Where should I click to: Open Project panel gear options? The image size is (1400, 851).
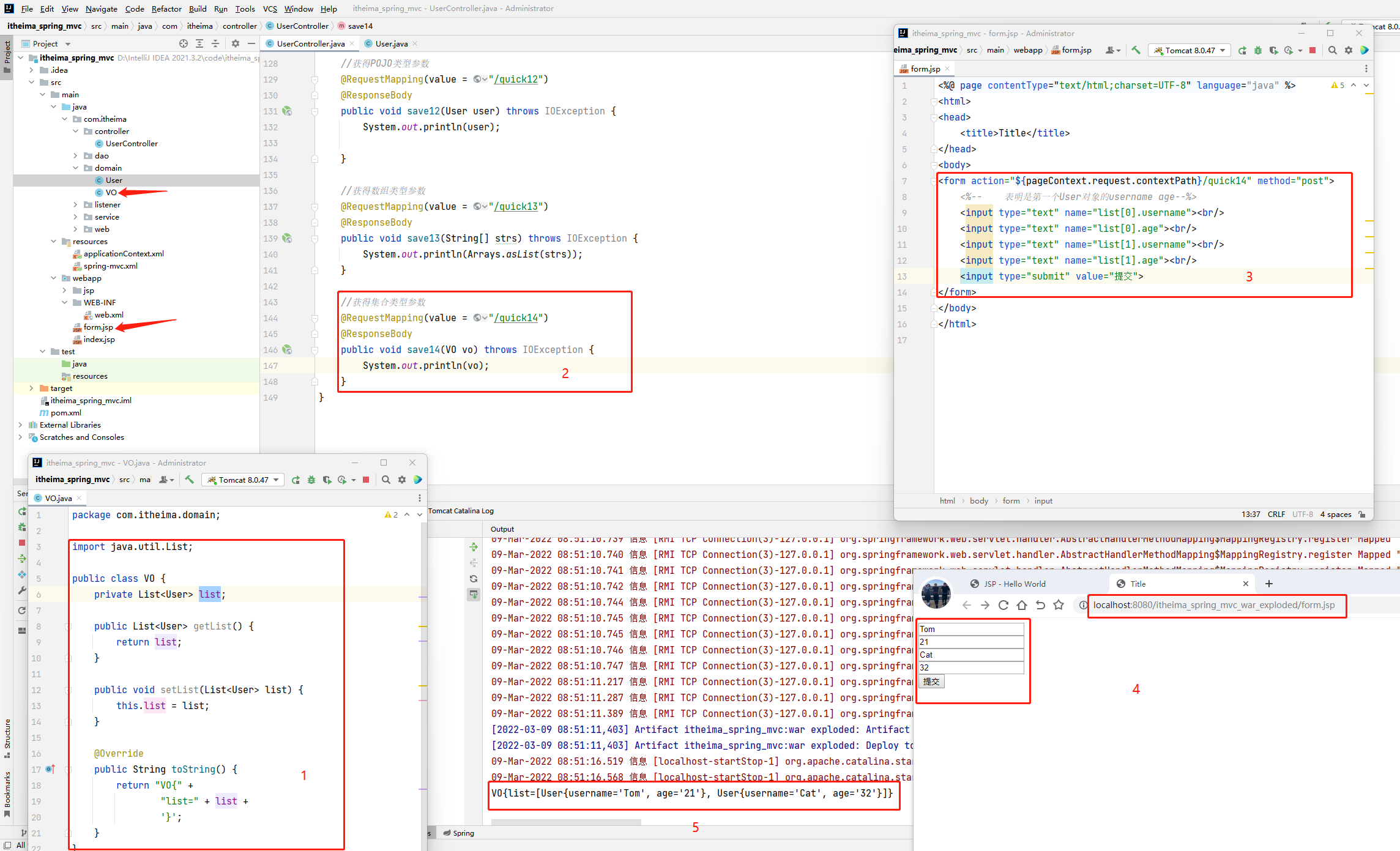tap(235, 43)
